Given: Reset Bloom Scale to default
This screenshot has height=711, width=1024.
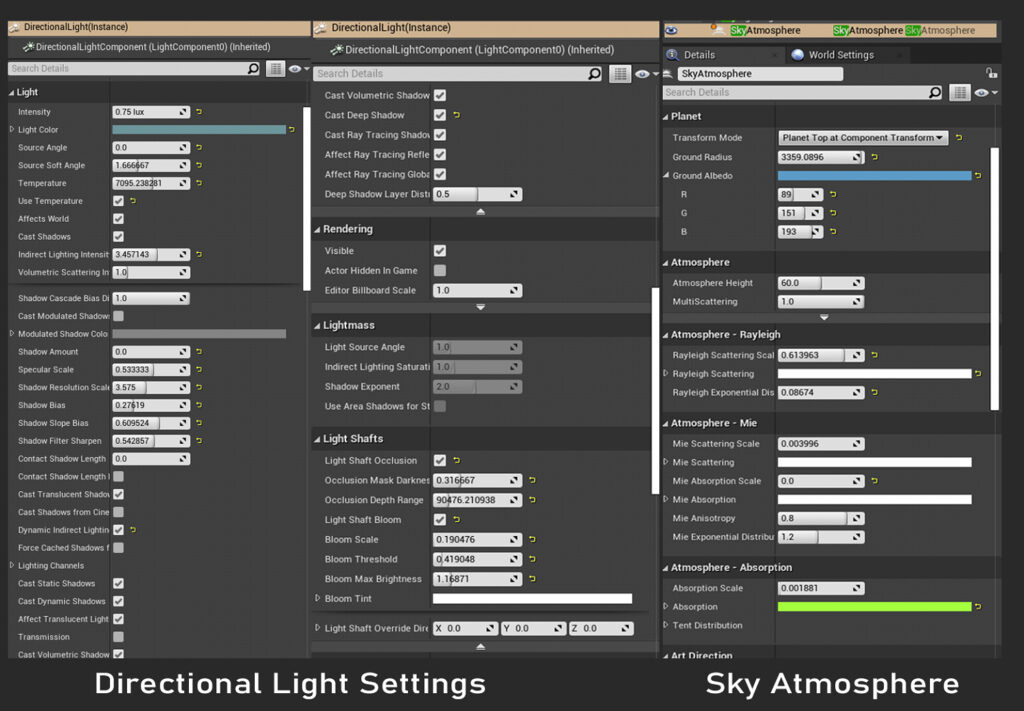Looking at the screenshot, I should [x=532, y=539].
